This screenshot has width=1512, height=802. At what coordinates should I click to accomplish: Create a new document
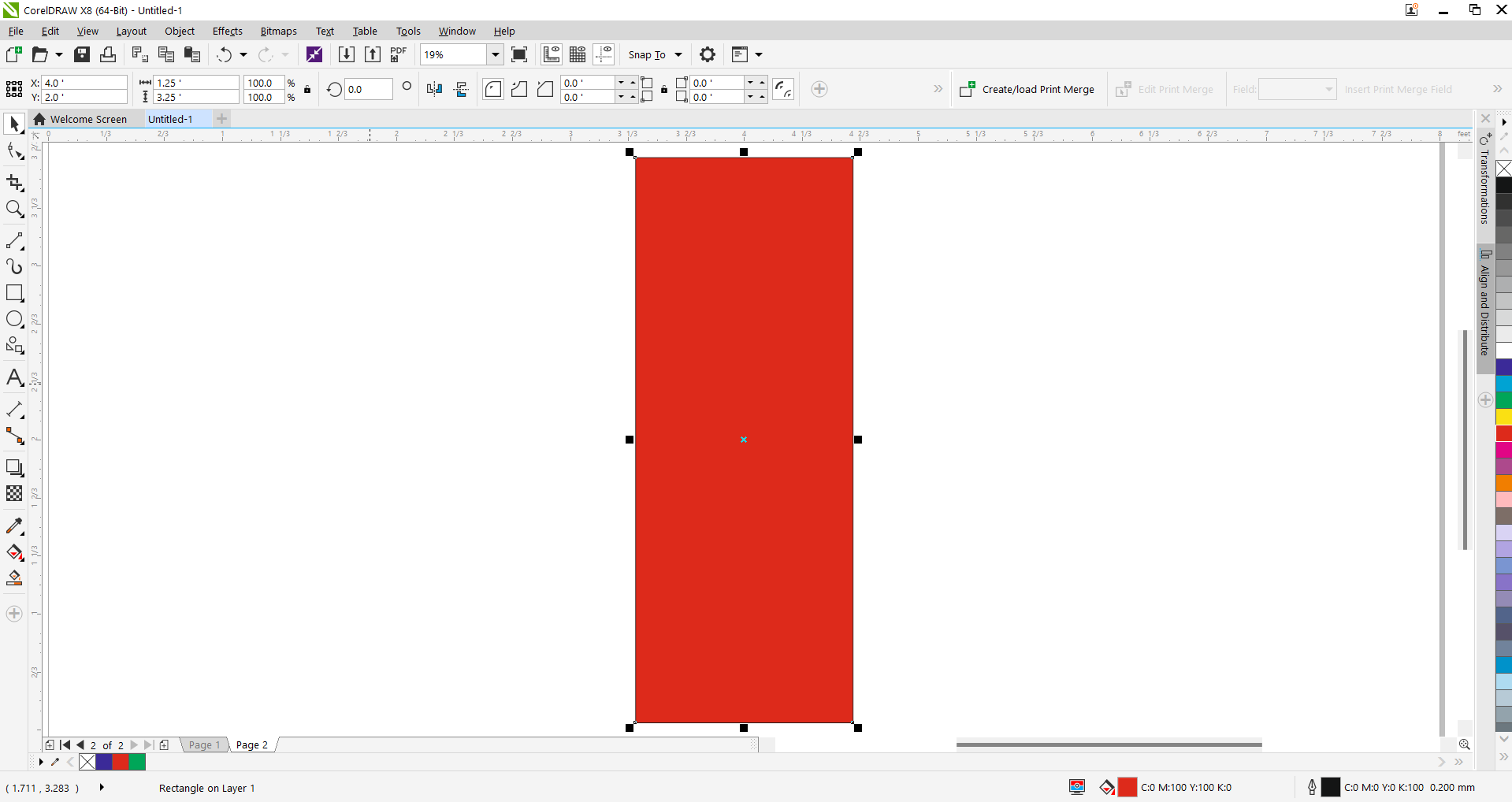13,54
